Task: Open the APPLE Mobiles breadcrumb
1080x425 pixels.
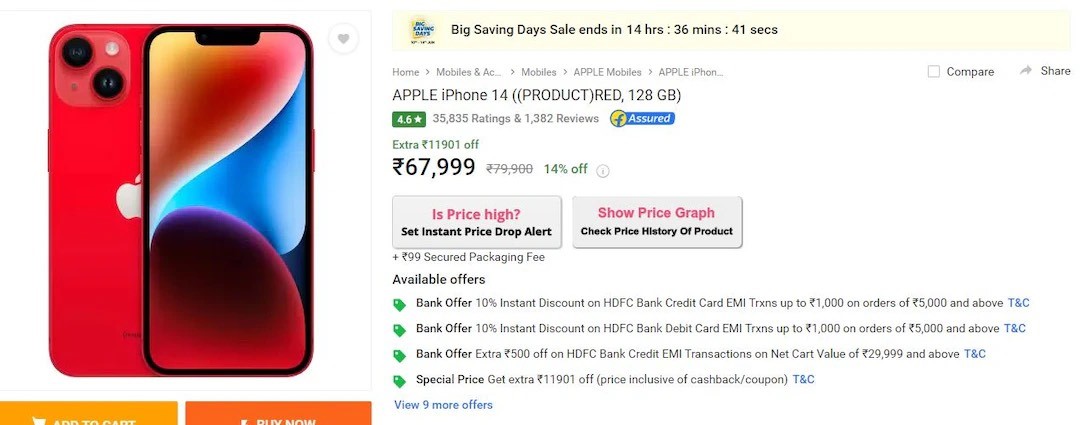Action: pos(607,72)
